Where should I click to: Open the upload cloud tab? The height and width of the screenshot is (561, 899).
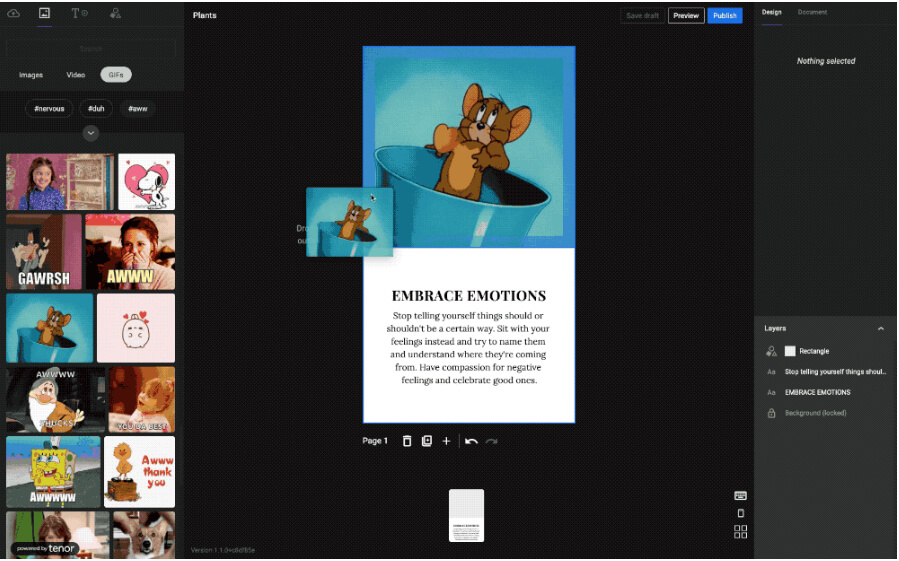click(13, 13)
